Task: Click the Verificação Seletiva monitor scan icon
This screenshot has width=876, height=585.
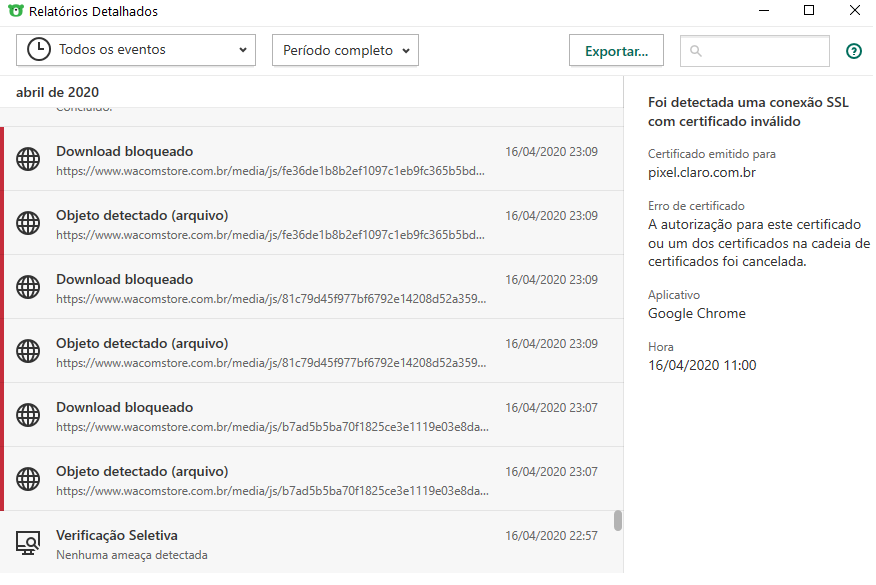Action: pyautogui.click(x=29, y=543)
